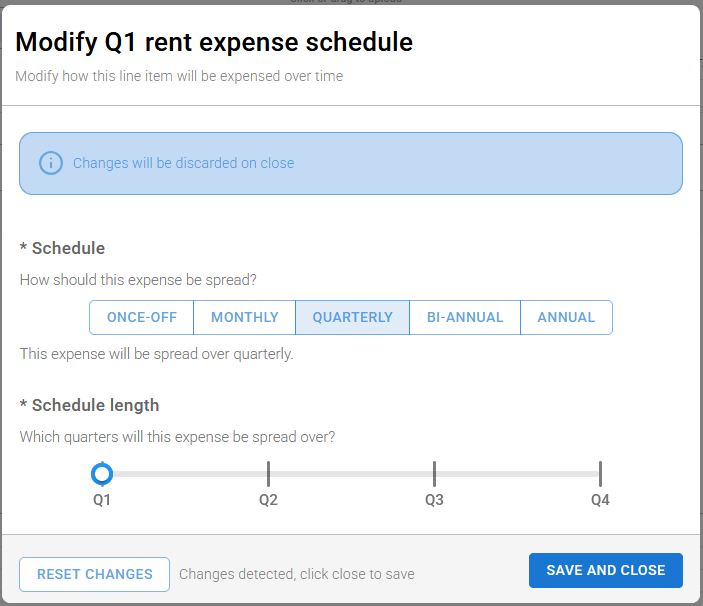Select the QUARTERLY schedule option
The image size is (703, 606).
pos(352,317)
